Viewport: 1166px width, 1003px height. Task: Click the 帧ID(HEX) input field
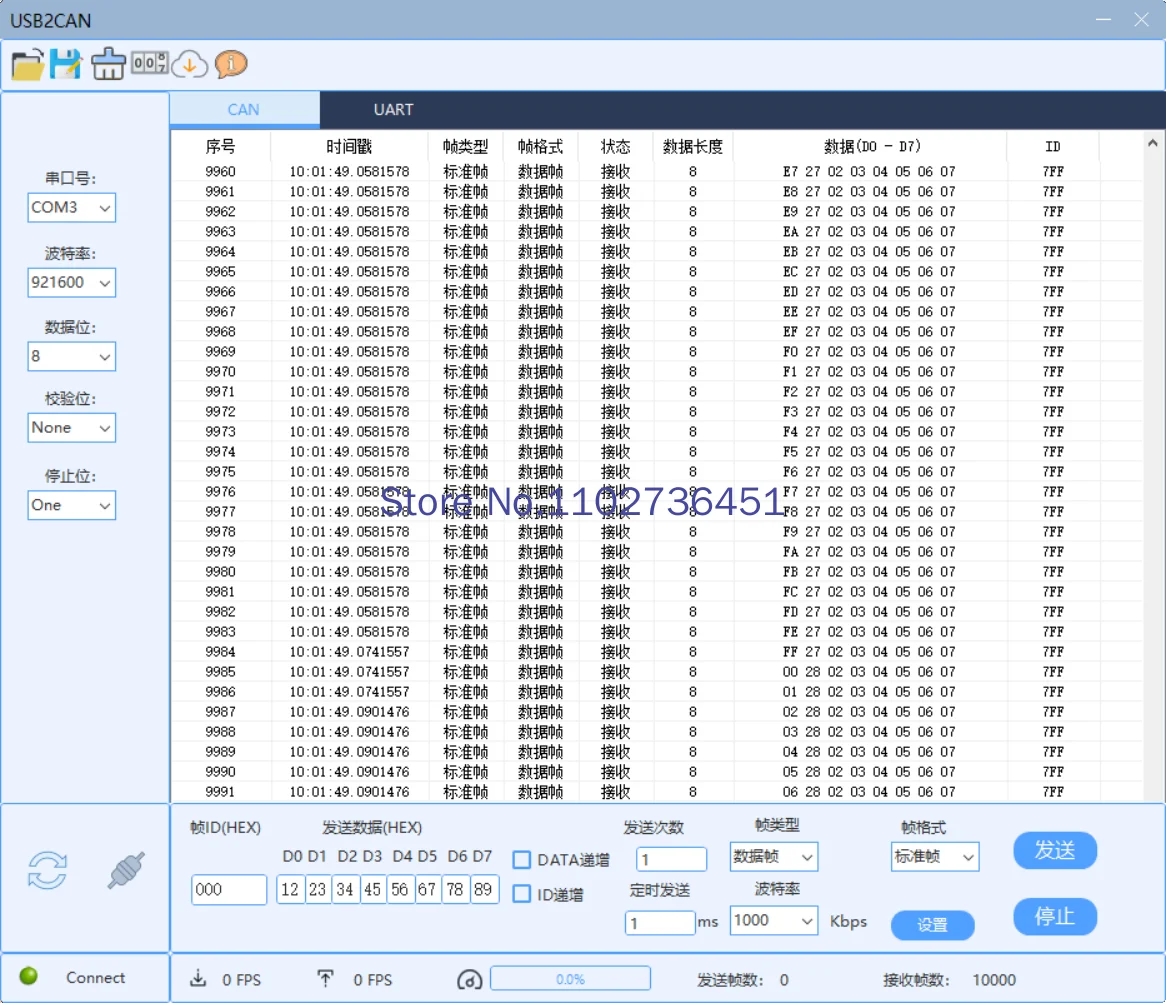pos(229,889)
